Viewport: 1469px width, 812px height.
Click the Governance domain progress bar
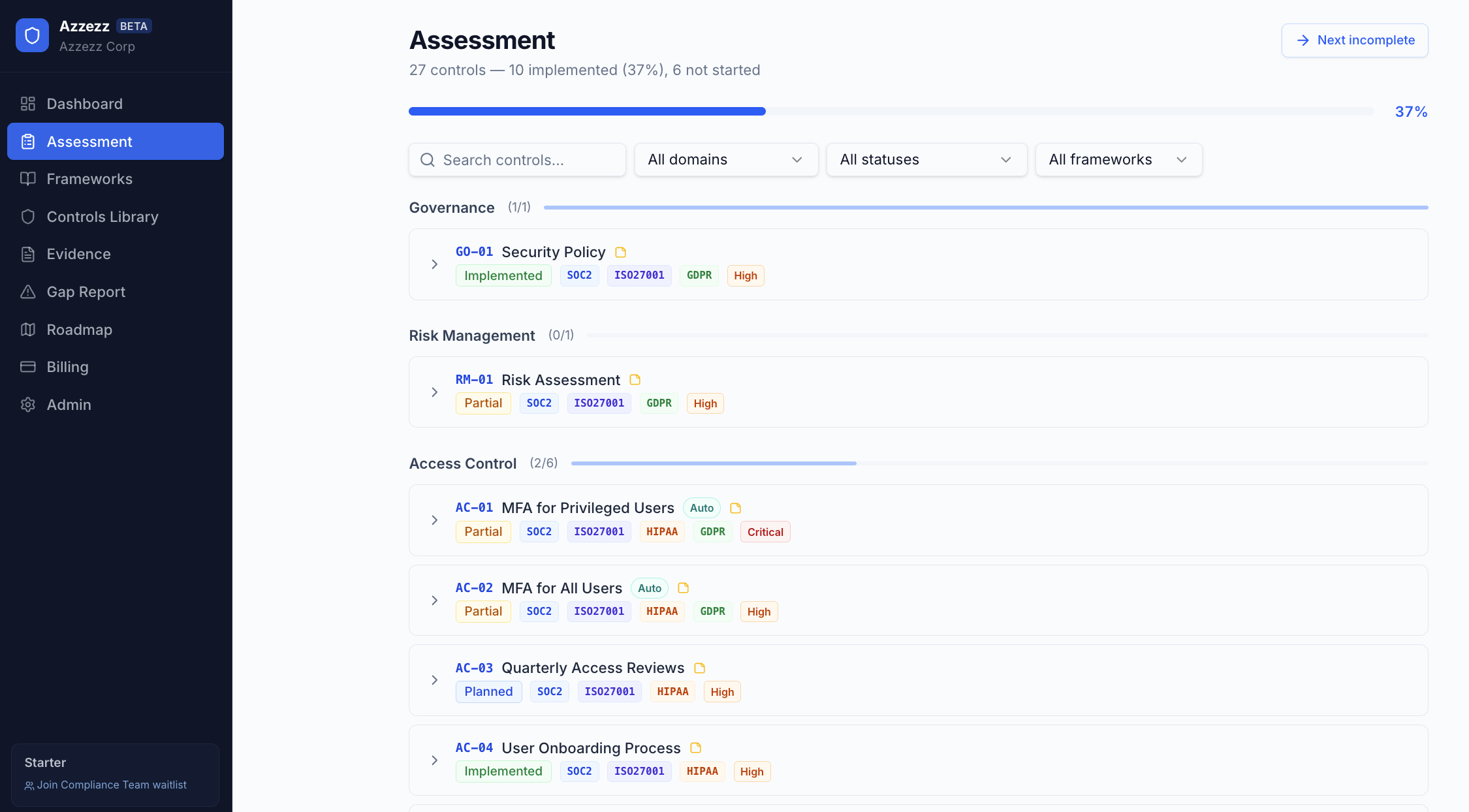point(986,208)
